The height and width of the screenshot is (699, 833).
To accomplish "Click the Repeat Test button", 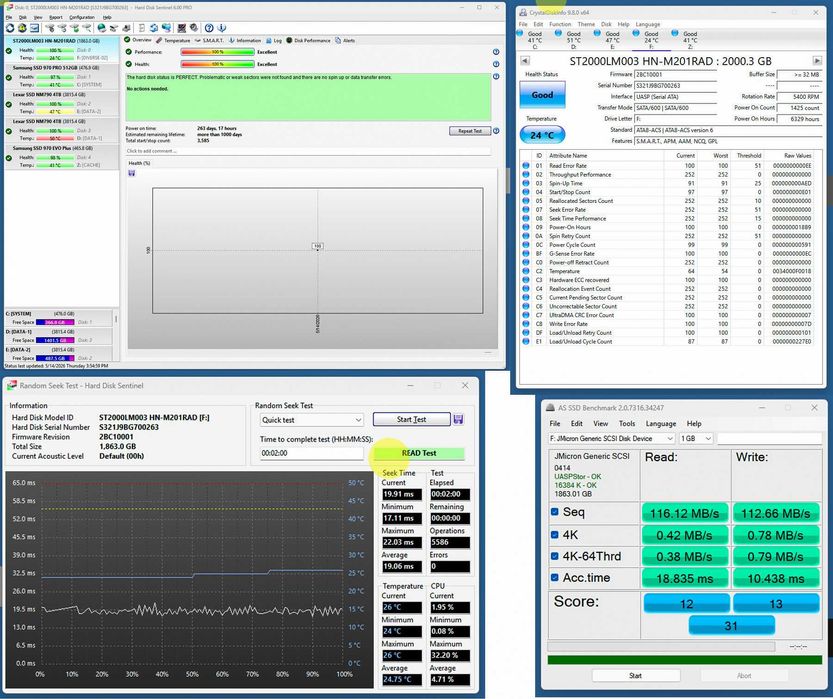I will (x=470, y=131).
